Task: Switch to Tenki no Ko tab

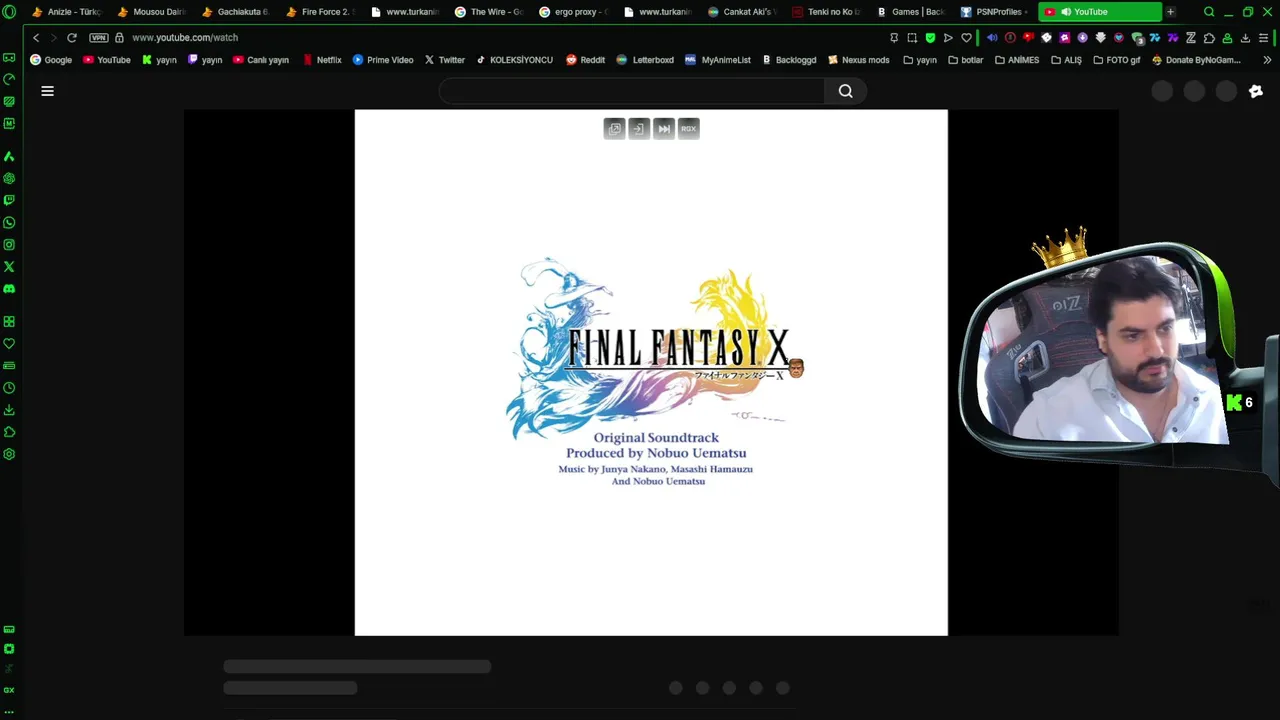Action: 825,12
